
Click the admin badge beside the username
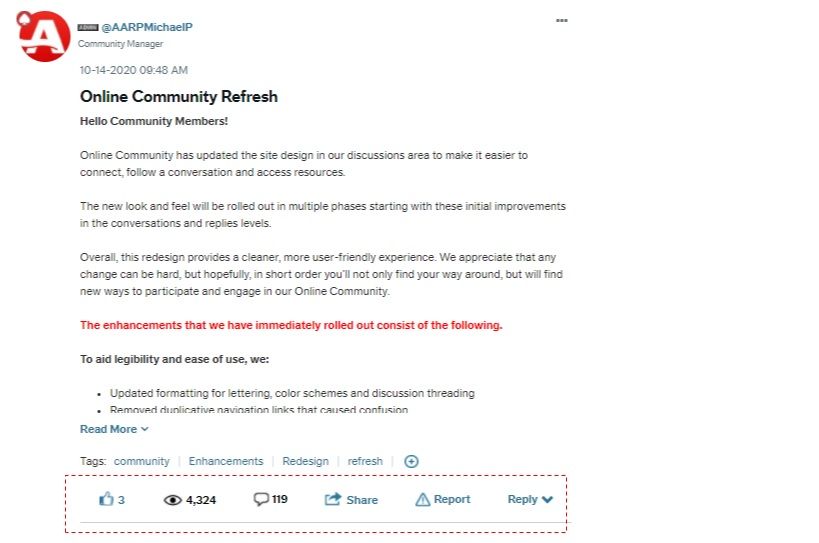[88, 27]
